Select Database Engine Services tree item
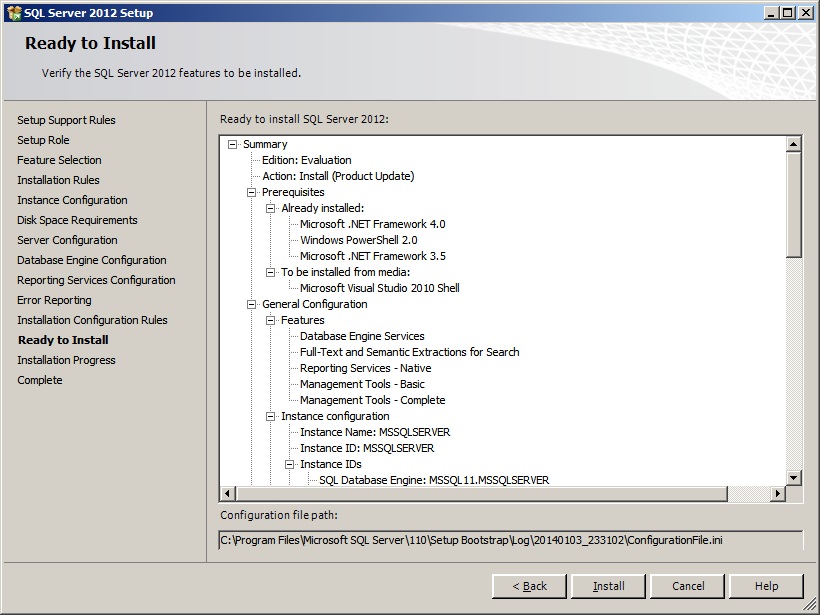This screenshot has height=615, width=820. coord(362,336)
